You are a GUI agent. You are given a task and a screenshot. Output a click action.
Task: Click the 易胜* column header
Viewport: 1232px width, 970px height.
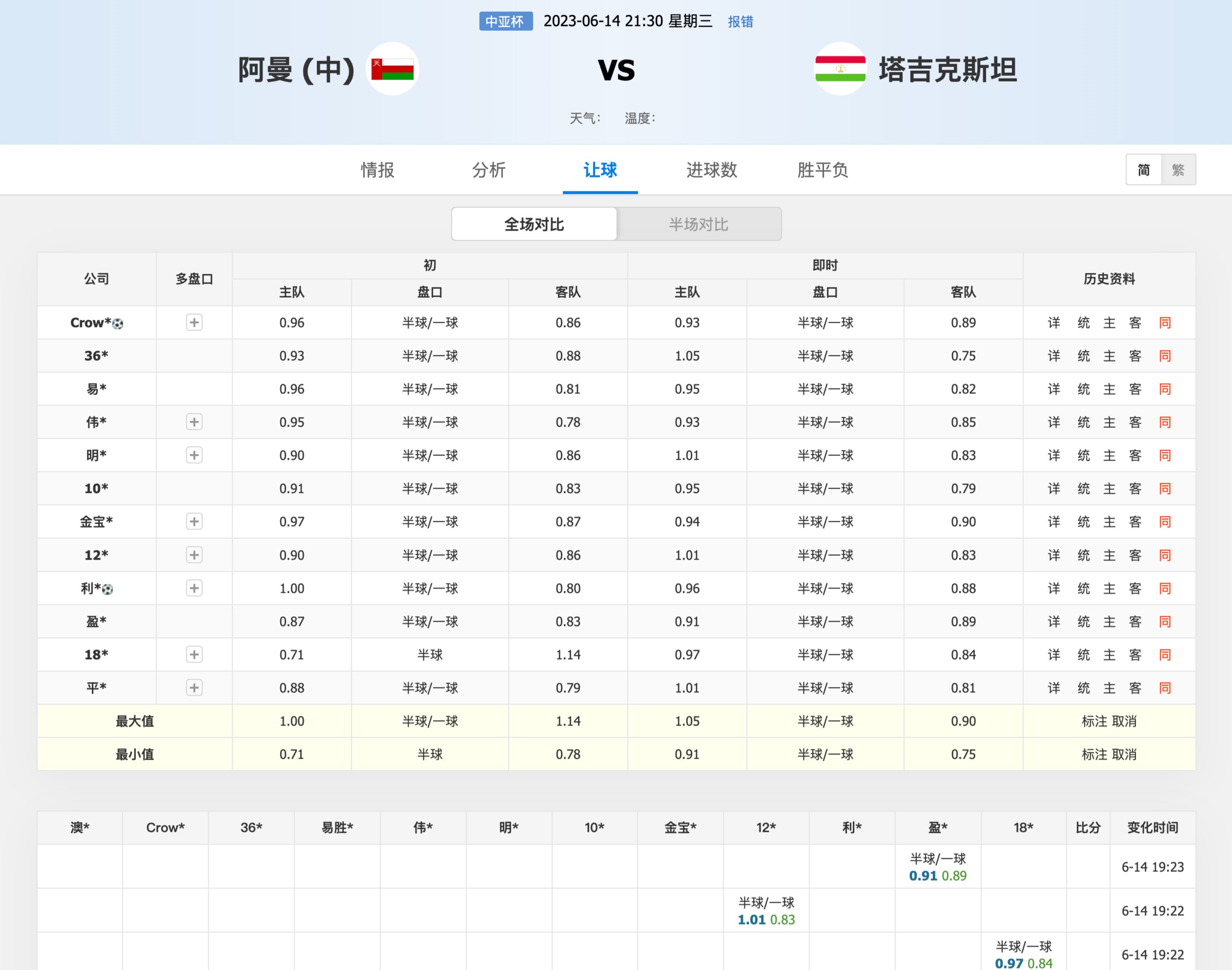pyautogui.click(x=337, y=828)
